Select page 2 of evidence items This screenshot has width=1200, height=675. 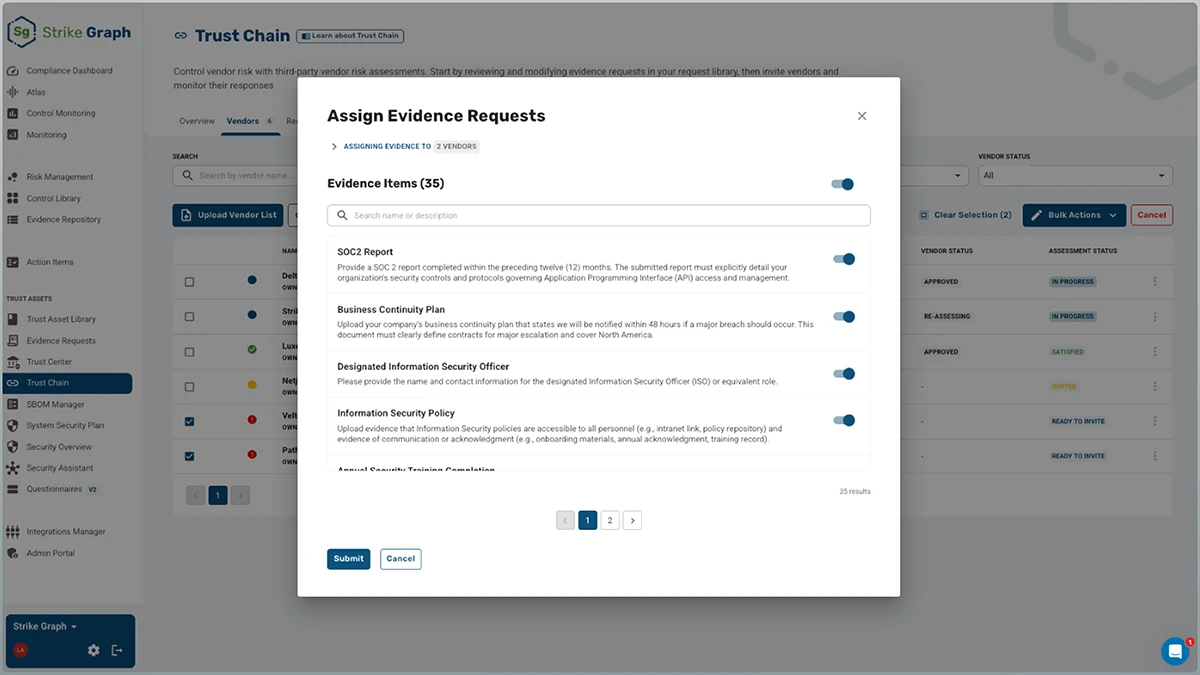610,520
